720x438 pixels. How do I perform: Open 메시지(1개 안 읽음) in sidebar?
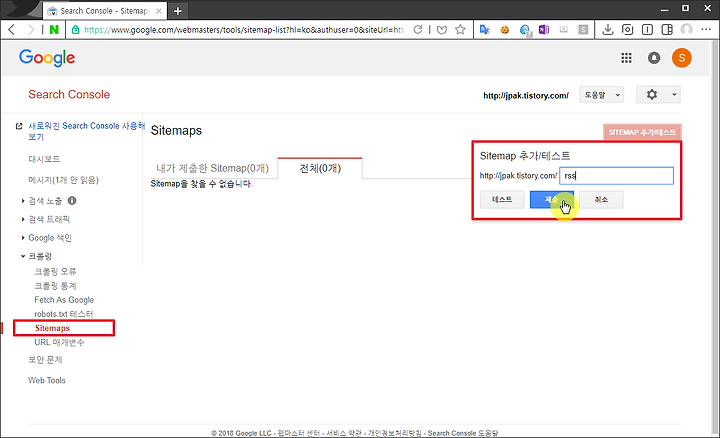click(x=63, y=180)
